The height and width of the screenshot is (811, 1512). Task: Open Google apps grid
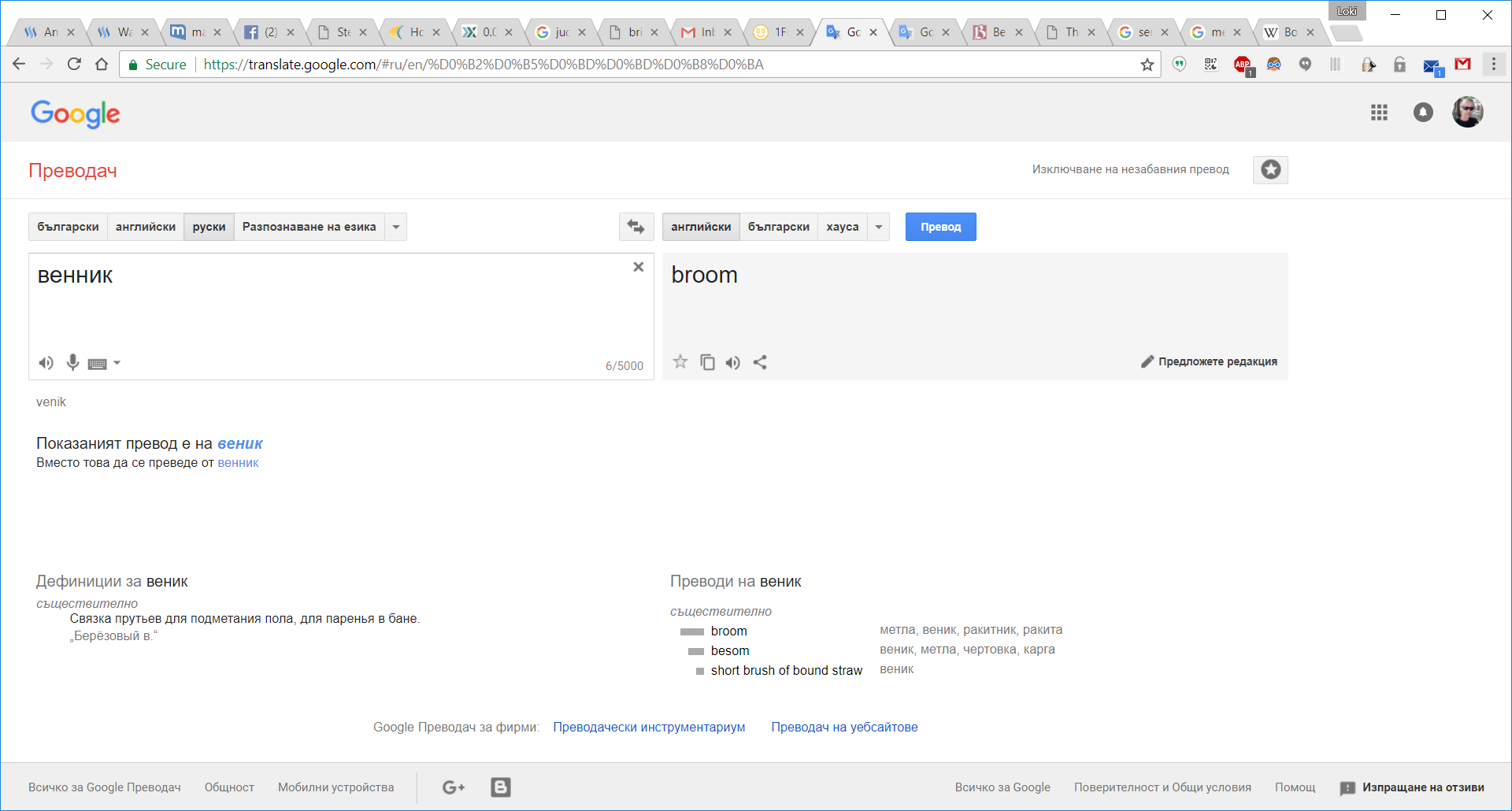tap(1379, 113)
